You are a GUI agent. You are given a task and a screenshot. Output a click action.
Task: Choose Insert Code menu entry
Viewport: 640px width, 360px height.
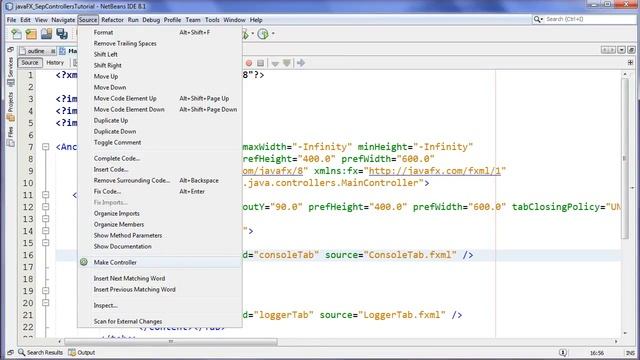coord(160,169)
